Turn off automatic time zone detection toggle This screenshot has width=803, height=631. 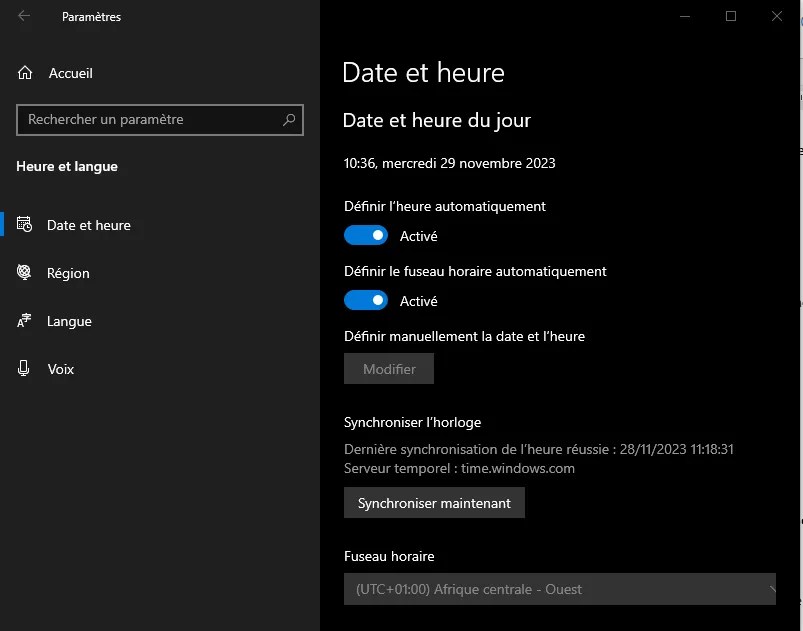tap(365, 300)
